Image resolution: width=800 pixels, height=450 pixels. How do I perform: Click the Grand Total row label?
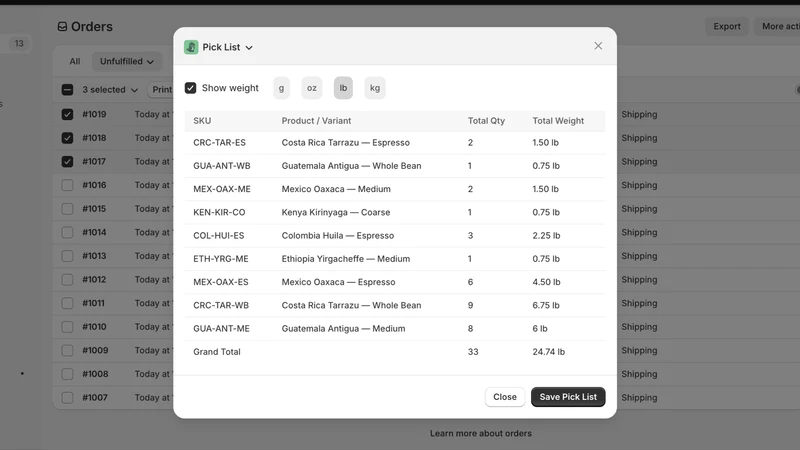tap(217, 352)
